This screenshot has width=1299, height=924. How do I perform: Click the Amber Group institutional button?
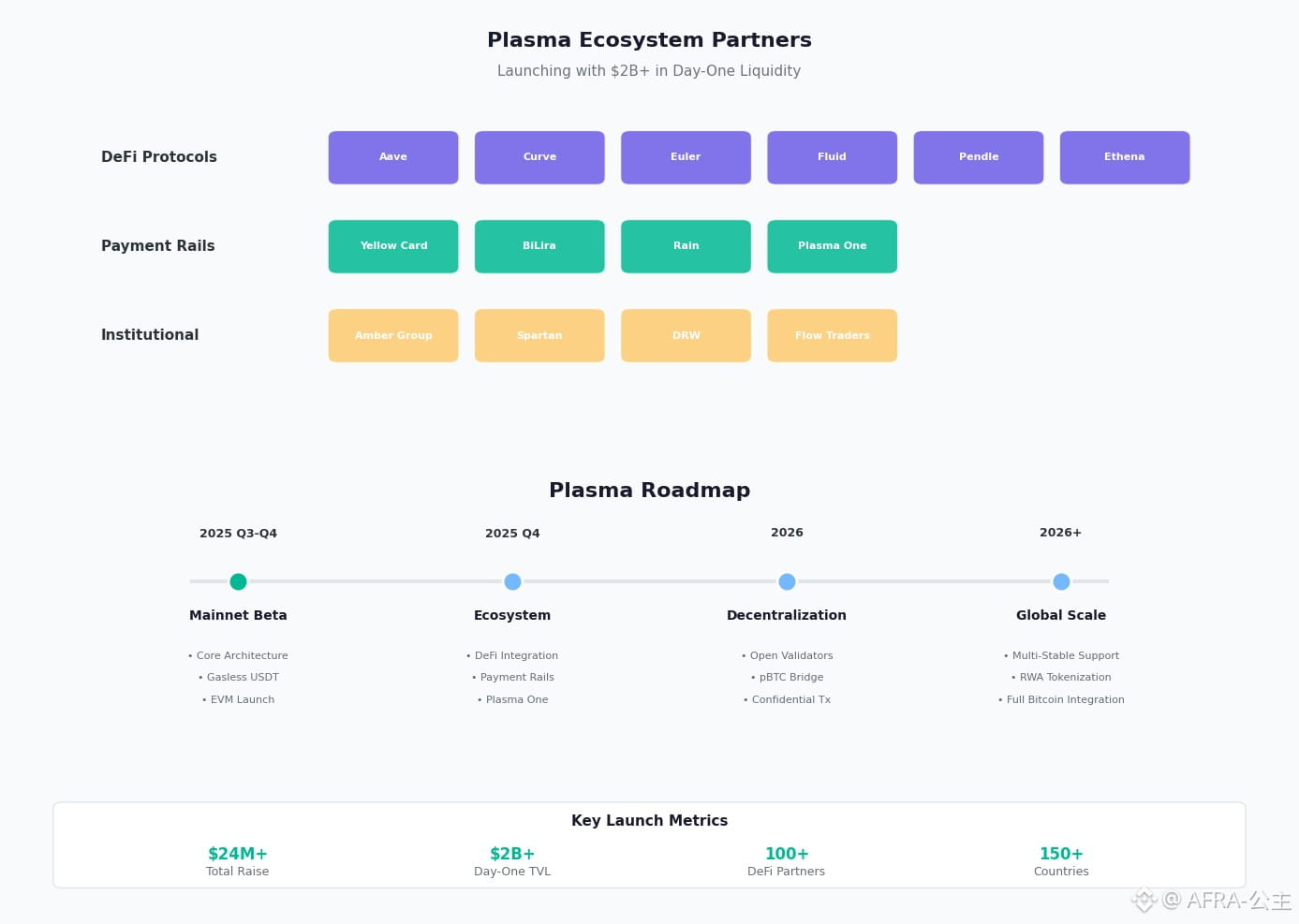393,335
